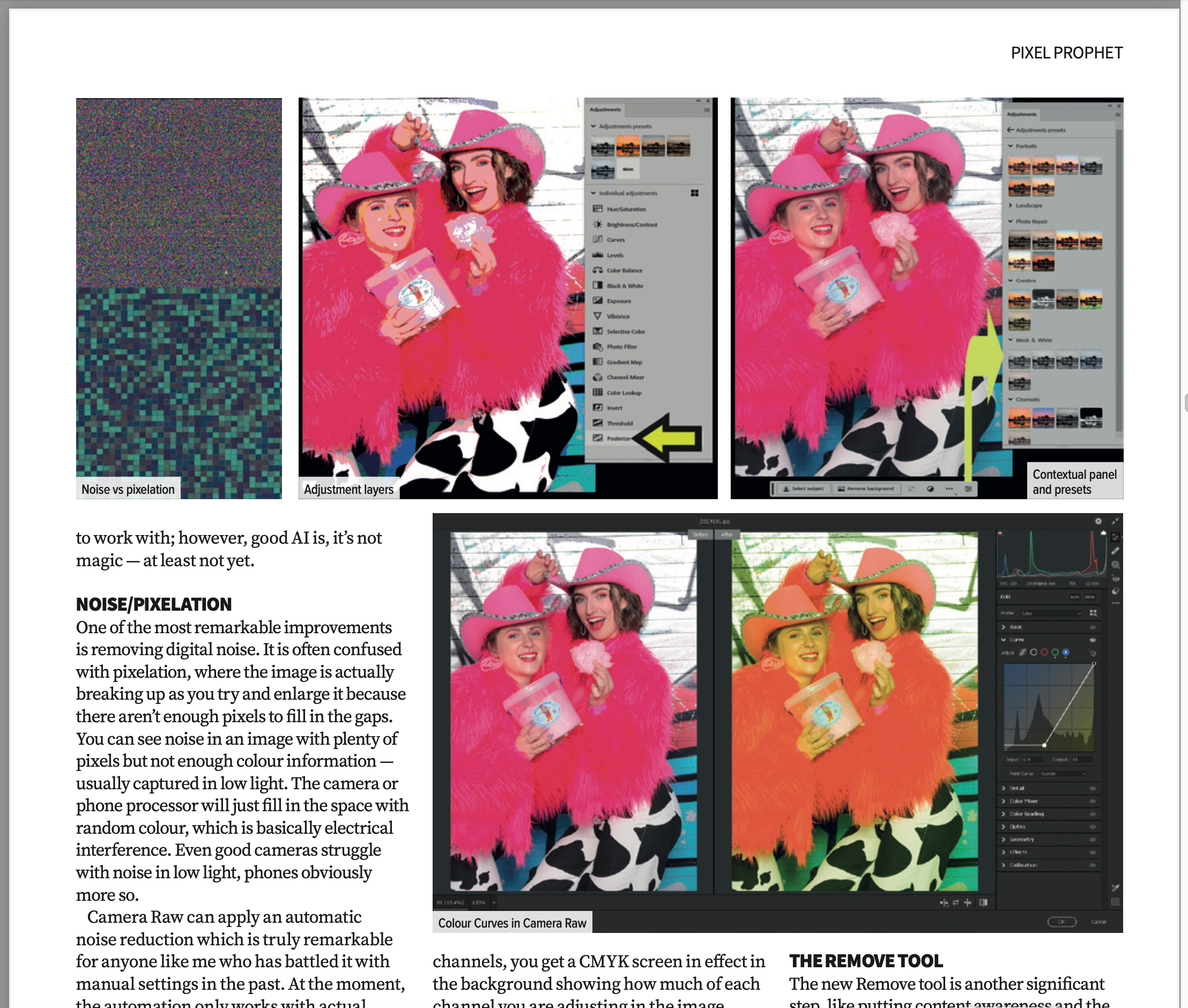Choose the Color Balance scales icon

[x=597, y=270]
